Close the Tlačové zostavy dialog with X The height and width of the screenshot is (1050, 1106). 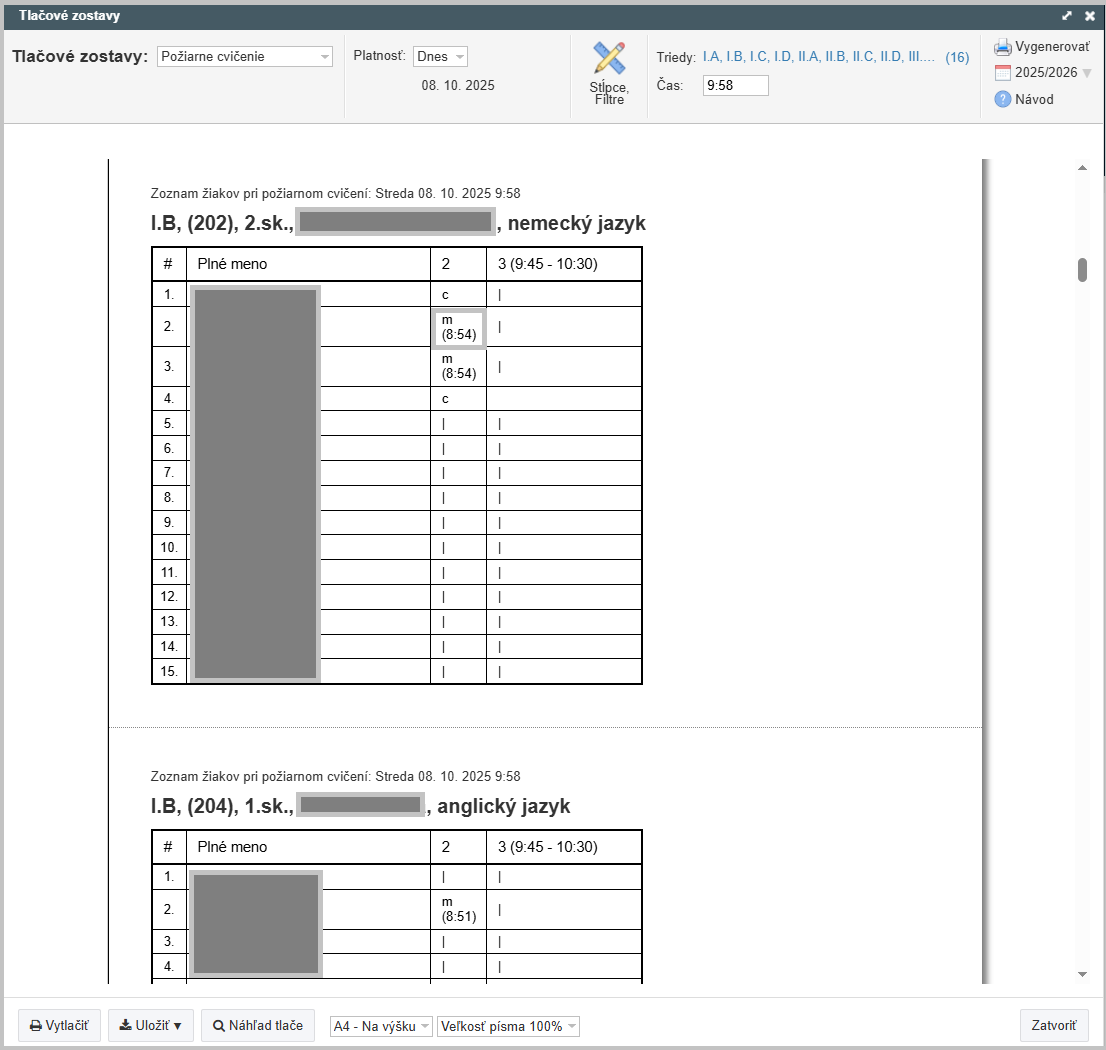click(1090, 16)
